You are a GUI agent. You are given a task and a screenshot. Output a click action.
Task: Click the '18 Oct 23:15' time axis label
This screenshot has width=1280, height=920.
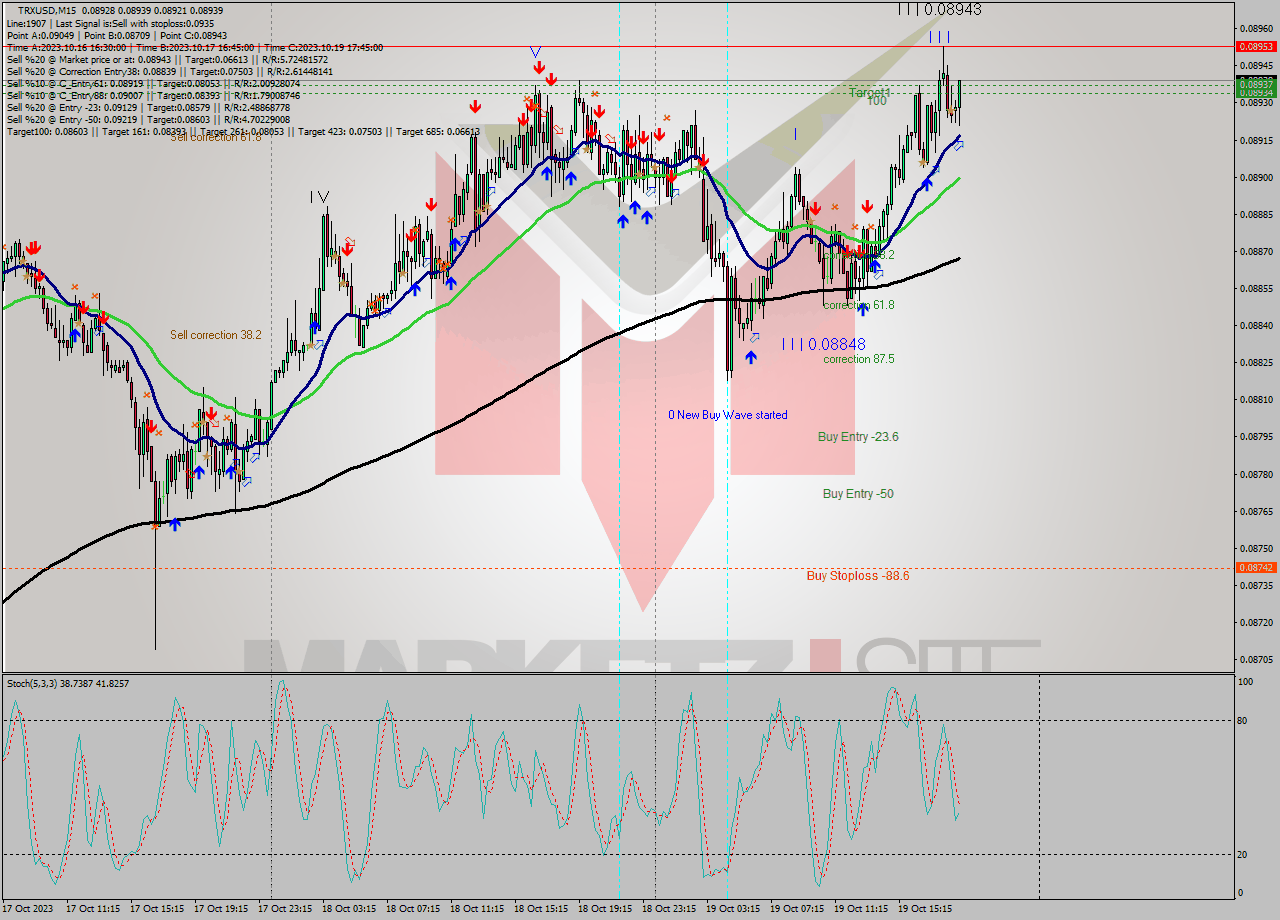tap(669, 909)
